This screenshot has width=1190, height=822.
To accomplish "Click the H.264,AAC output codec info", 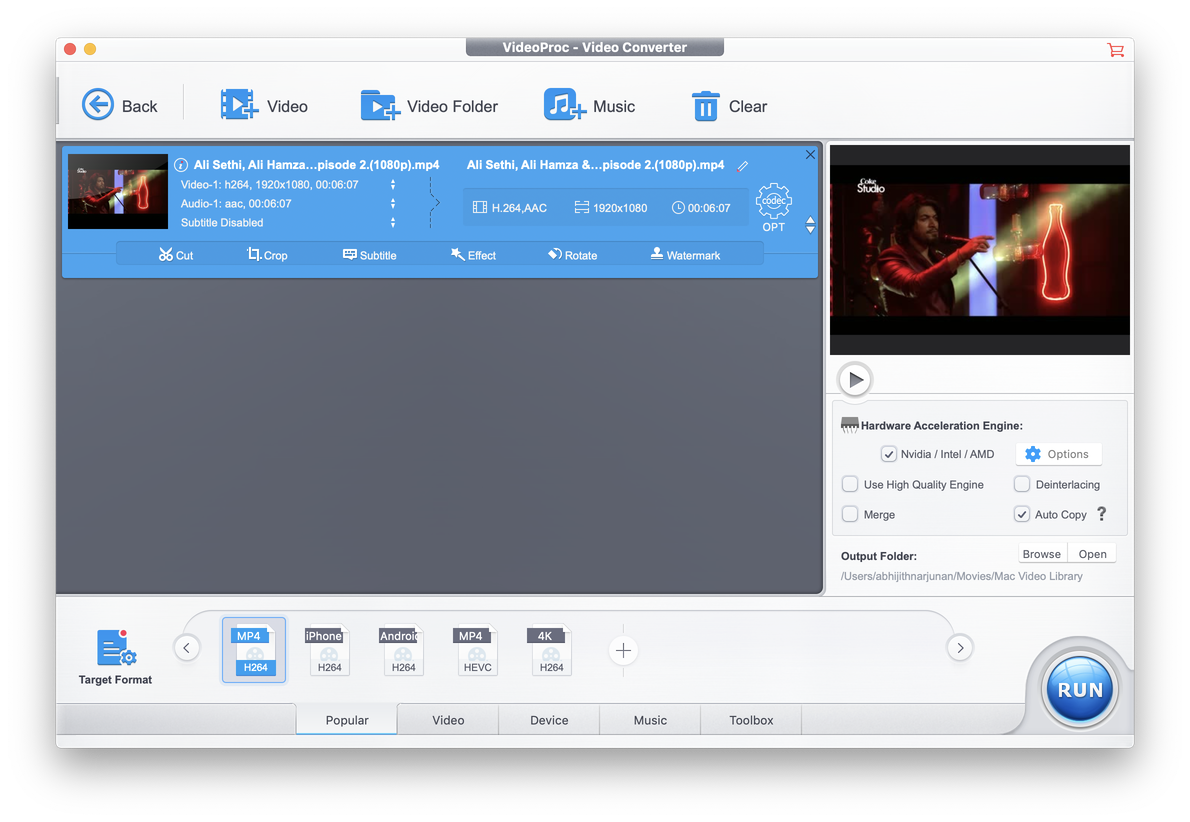I will pos(509,207).
